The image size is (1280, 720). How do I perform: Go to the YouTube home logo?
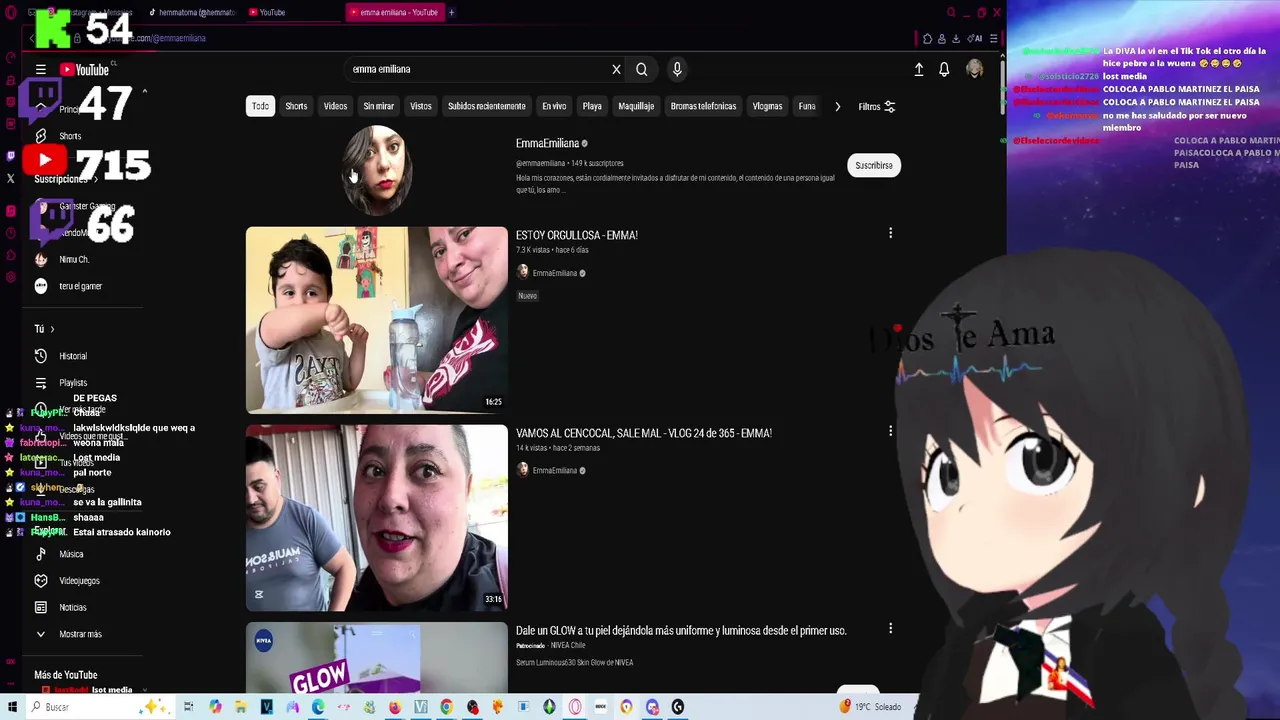[x=85, y=70]
